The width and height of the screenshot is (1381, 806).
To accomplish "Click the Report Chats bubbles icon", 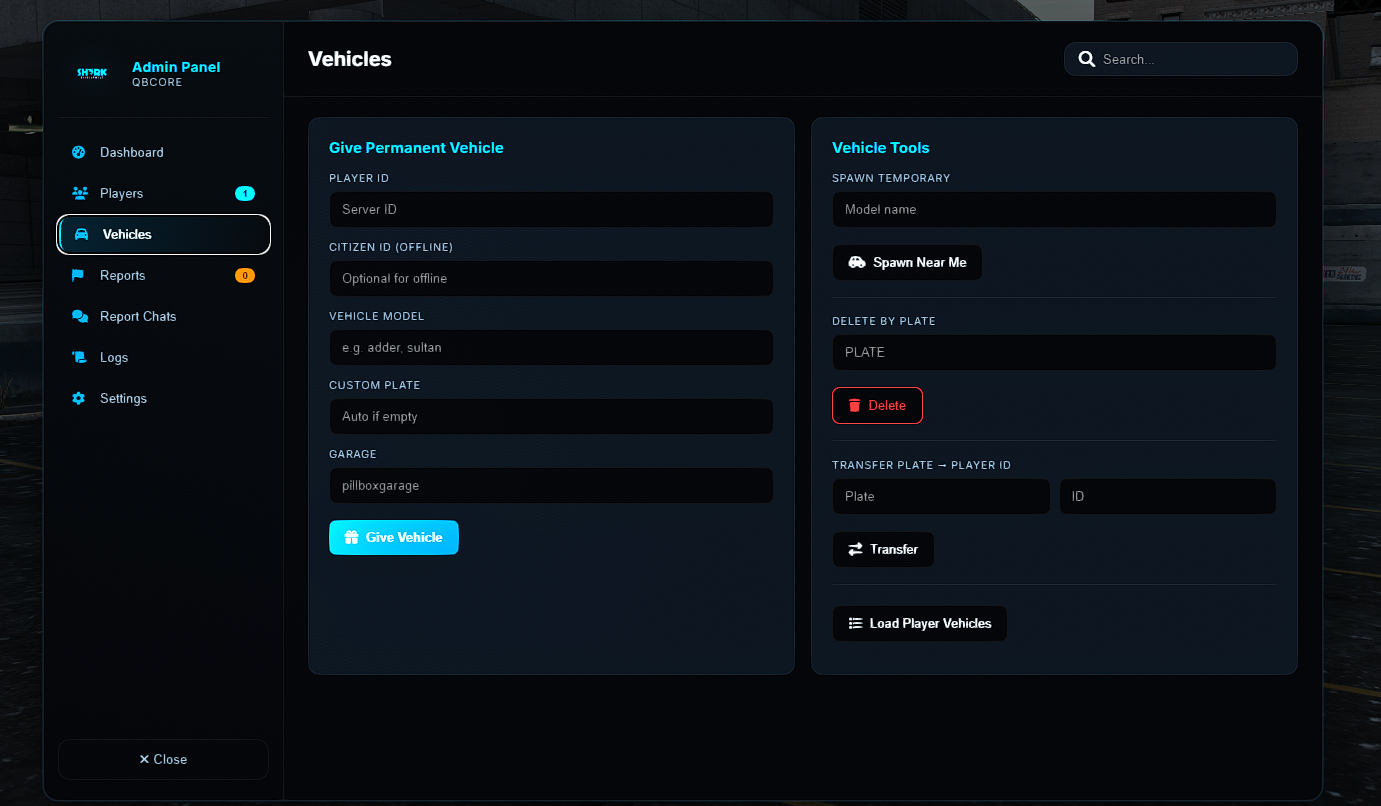I will coord(80,316).
